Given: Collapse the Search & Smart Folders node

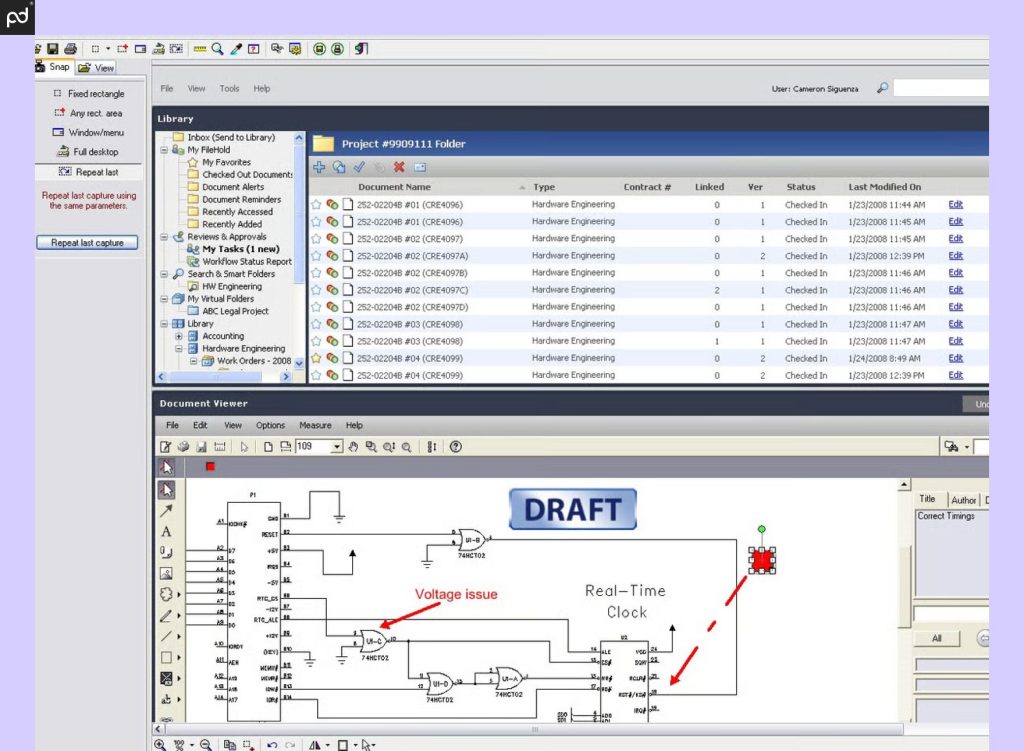Looking at the screenshot, I should point(164,274).
